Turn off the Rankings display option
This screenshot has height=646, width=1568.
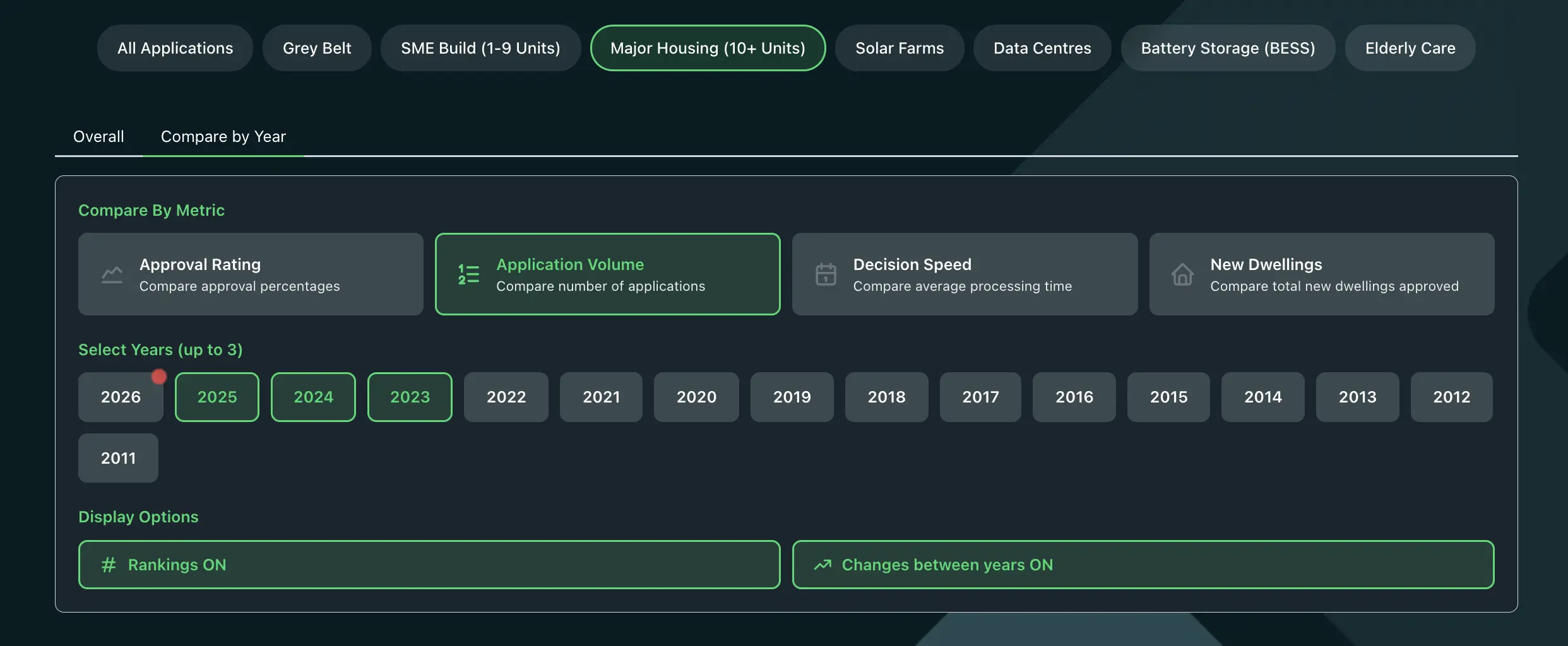click(429, 565)
